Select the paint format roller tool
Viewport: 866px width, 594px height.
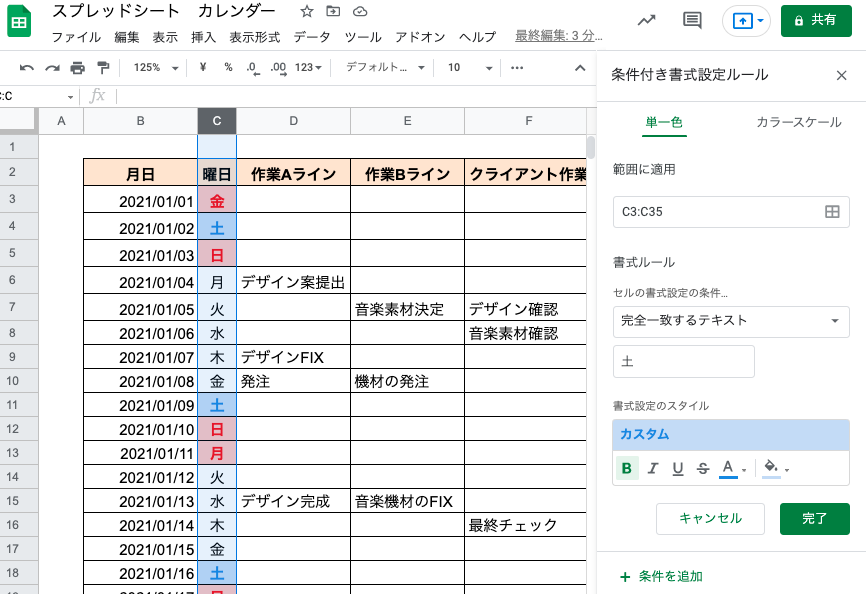[x=103, y=68]
